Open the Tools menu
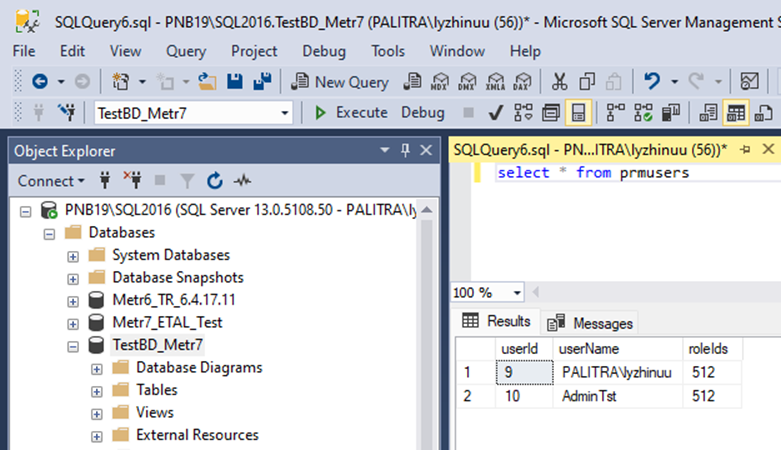 [x=388, y=51]
